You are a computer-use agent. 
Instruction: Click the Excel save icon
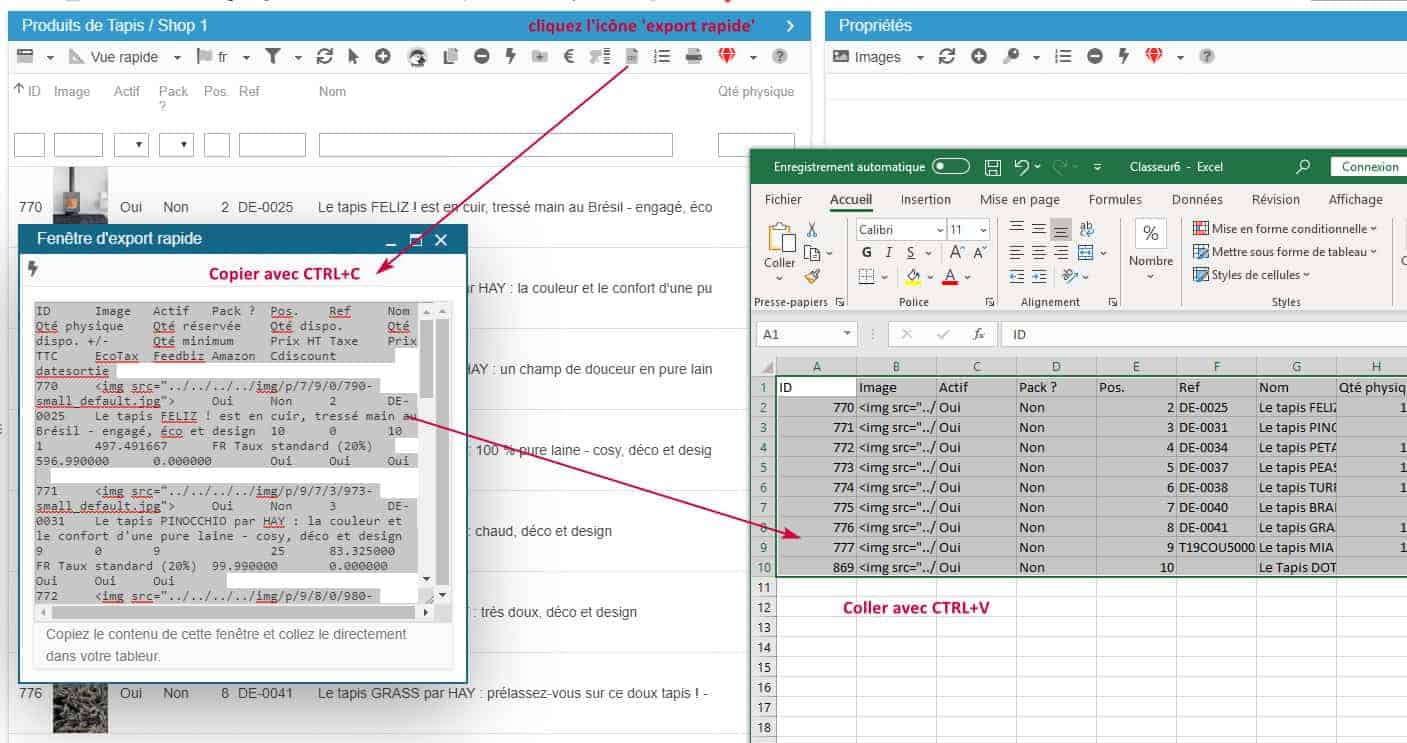click(993, 167)
